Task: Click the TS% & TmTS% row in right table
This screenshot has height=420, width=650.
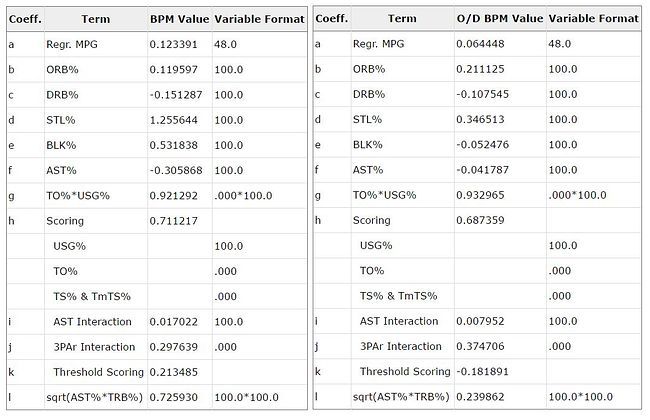Action: 477,296
